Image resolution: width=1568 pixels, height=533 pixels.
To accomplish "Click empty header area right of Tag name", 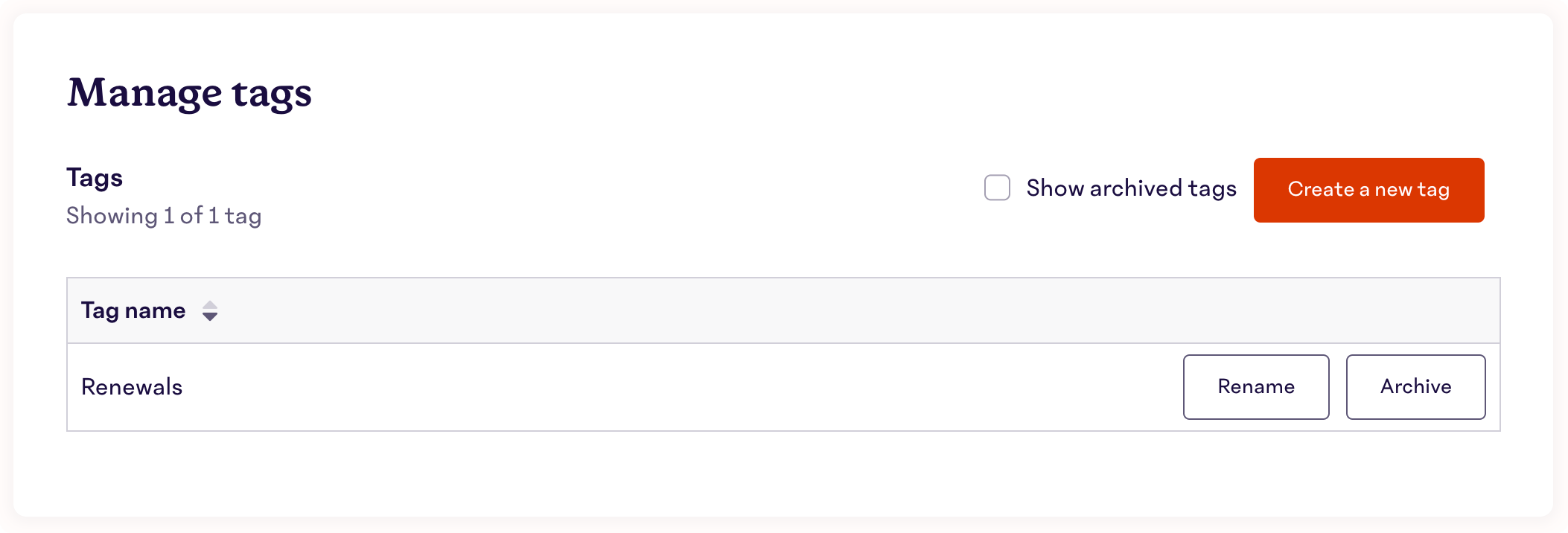I will click(x=856, y=310).
